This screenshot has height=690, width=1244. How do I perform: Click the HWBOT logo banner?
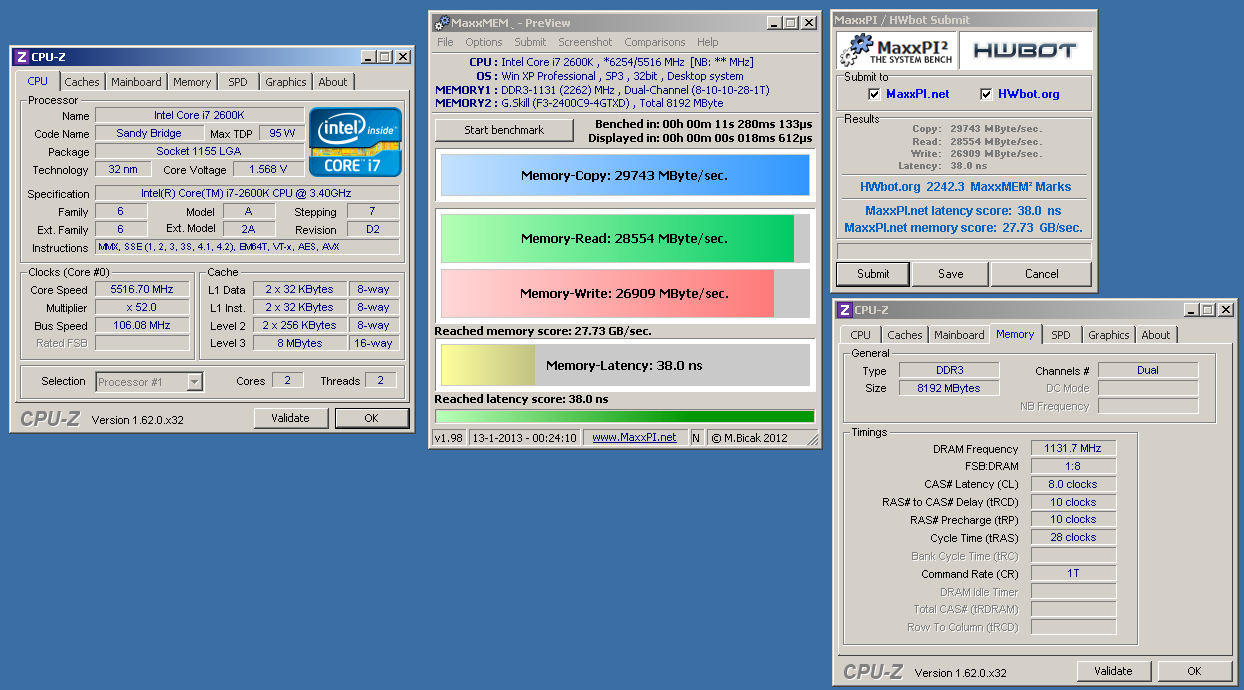click(x=1026, y=50)
